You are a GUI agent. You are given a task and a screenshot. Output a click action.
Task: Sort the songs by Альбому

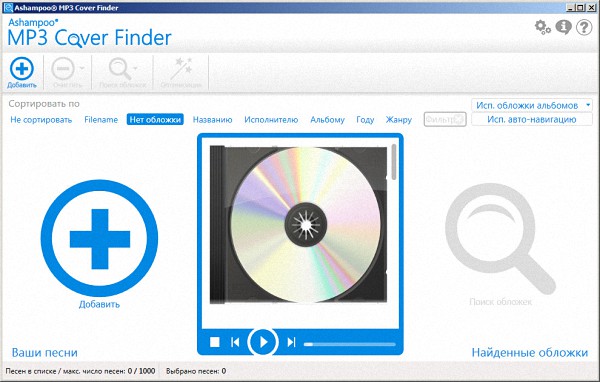(x=327, y=120)
